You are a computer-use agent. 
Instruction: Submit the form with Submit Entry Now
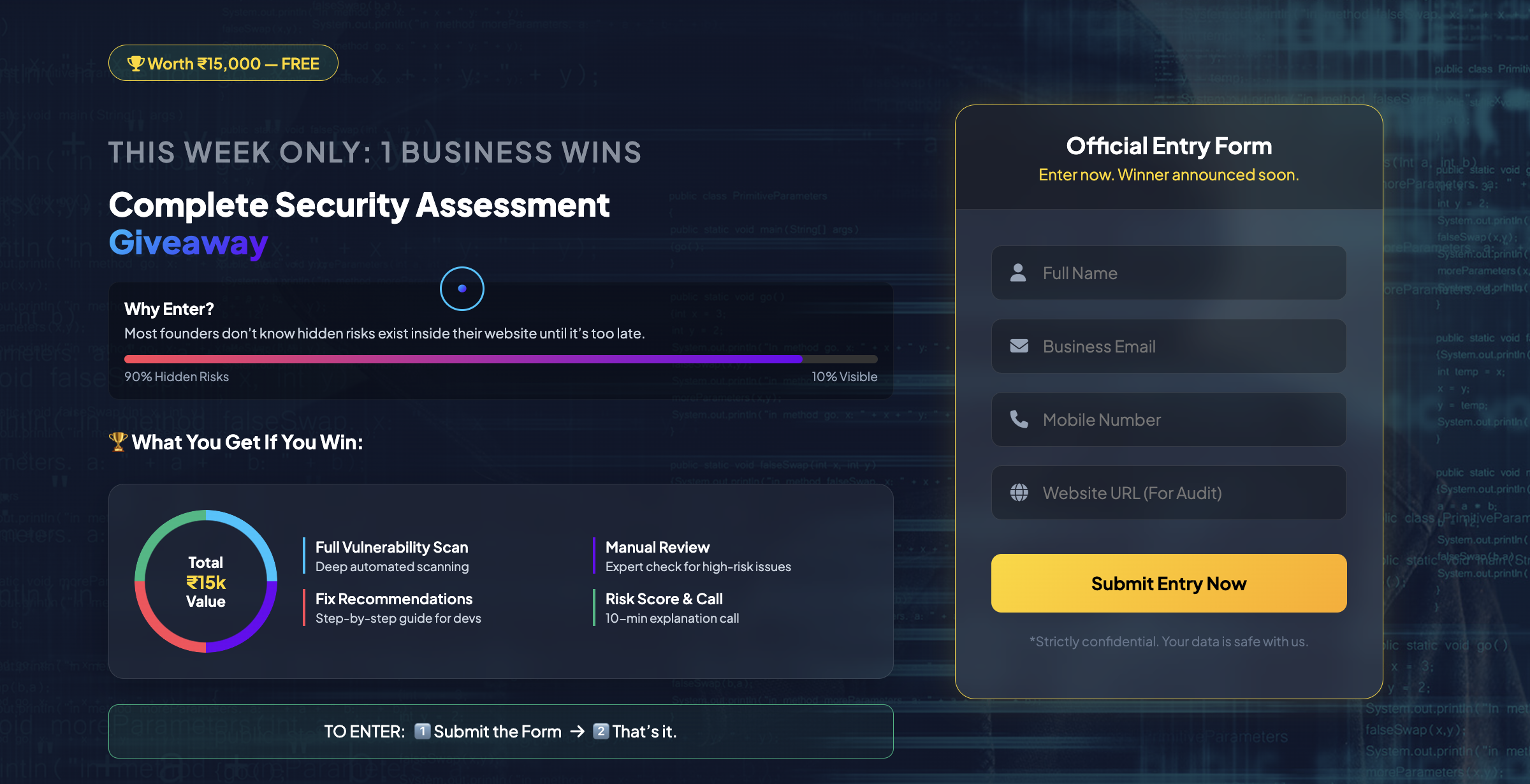(1169, 583)
